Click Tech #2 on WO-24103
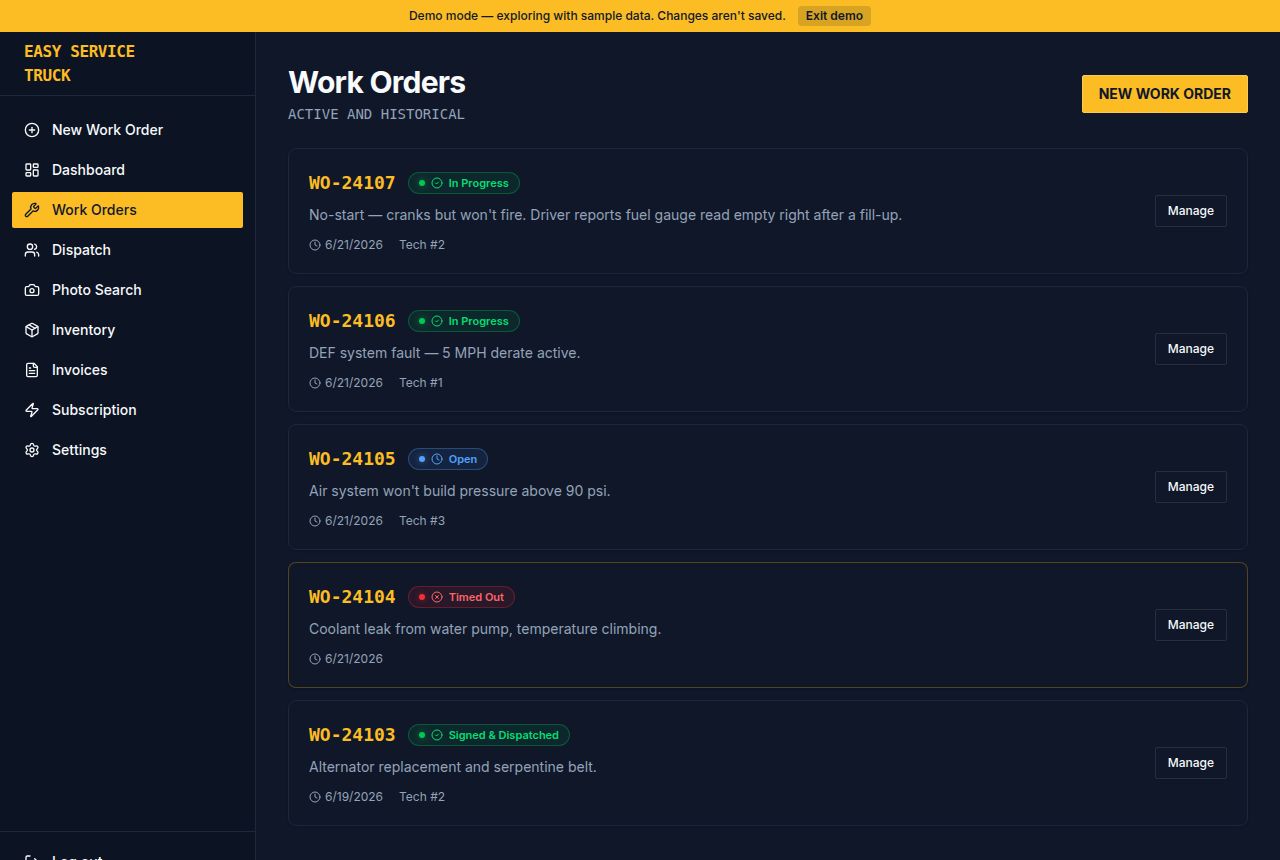Image resolution: width=1280 pixels, height=860 pixels. pos(422,797)
